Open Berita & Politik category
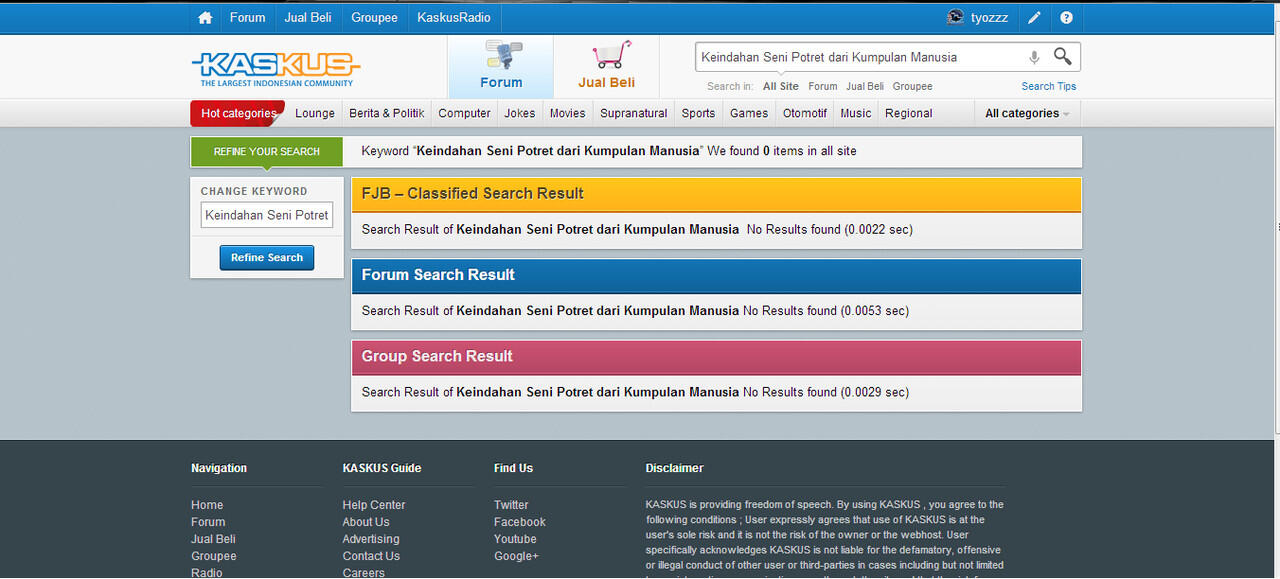 click(387, 114)
